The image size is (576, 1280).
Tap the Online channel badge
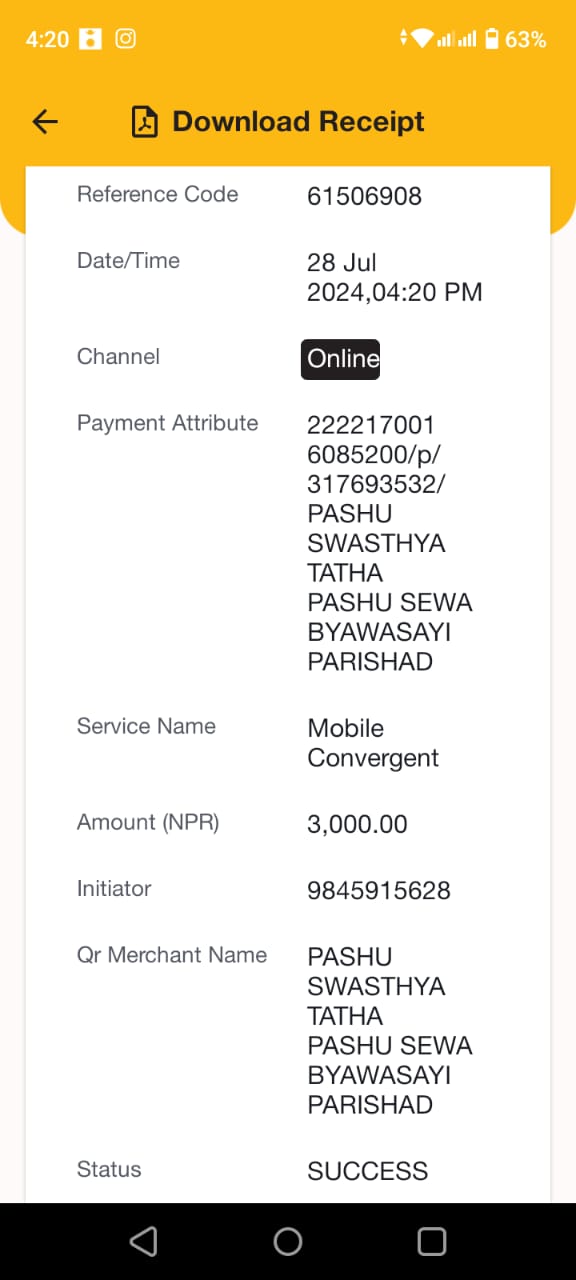341,359
